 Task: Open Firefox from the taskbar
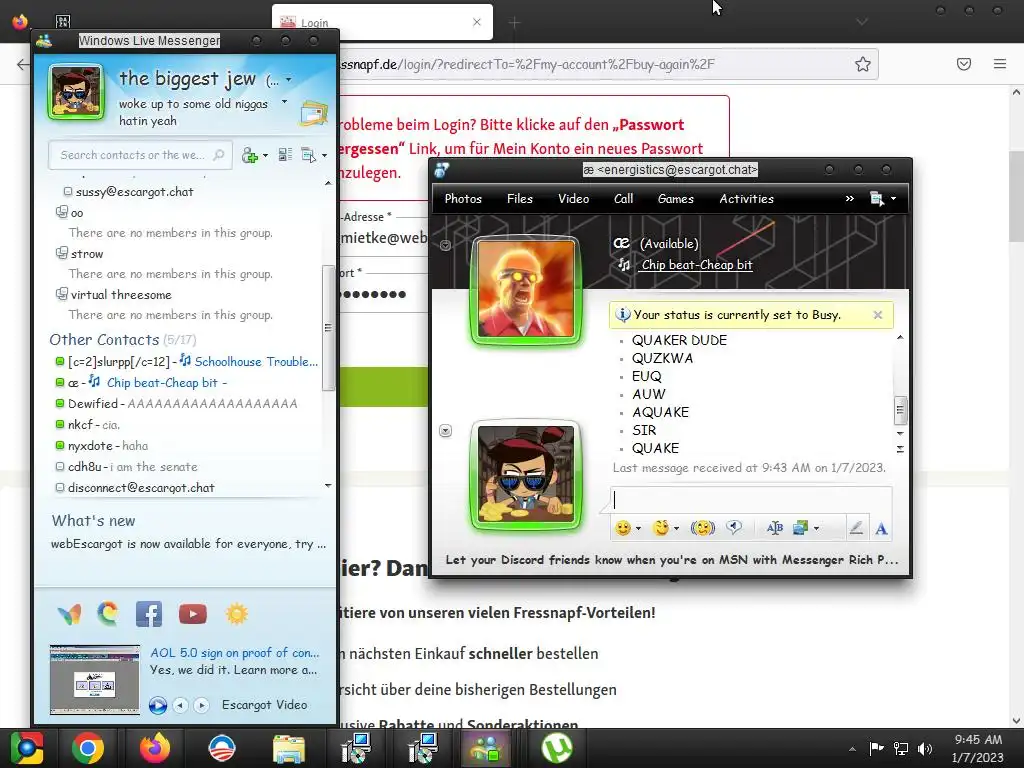click(155, 748)
